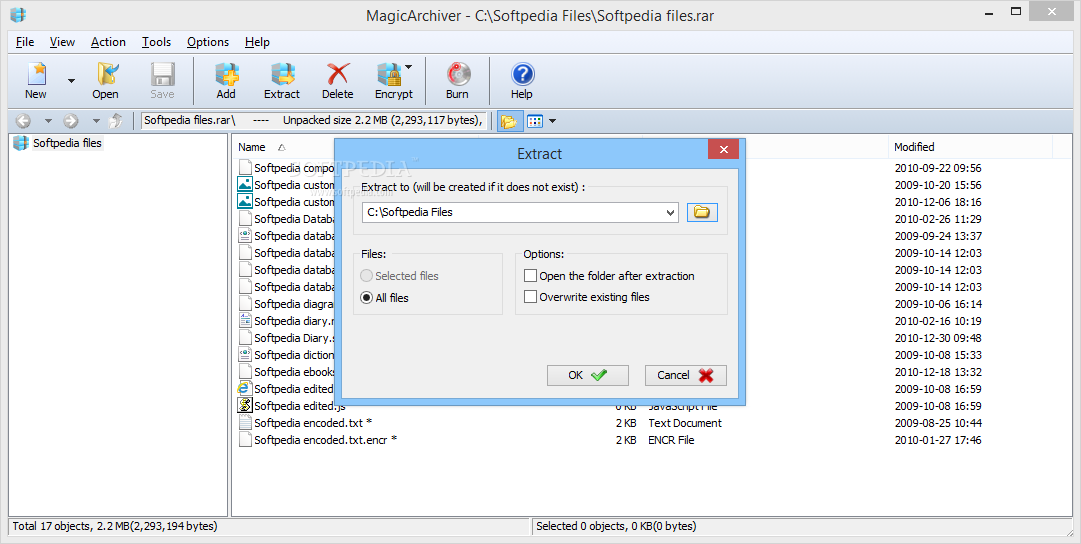
Task: Go forward with the navigation arrow
Action: (70, 121)
